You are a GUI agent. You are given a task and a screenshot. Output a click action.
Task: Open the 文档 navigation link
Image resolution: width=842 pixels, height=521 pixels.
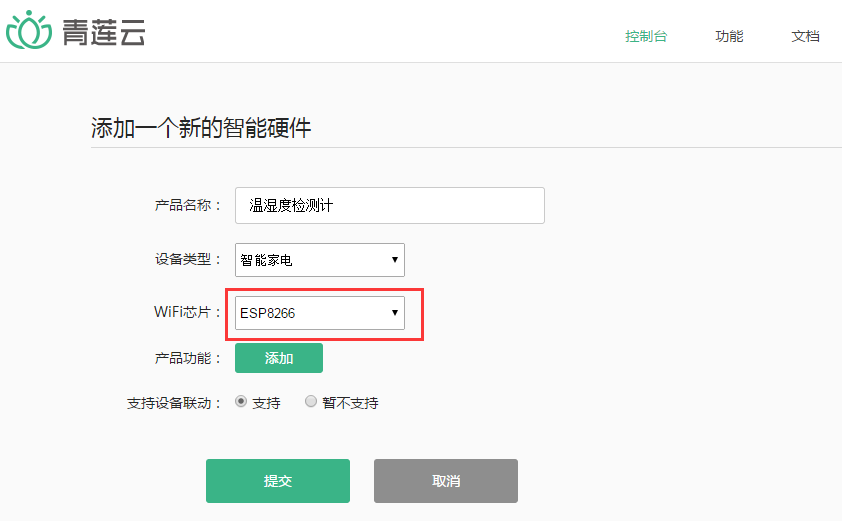805,37
